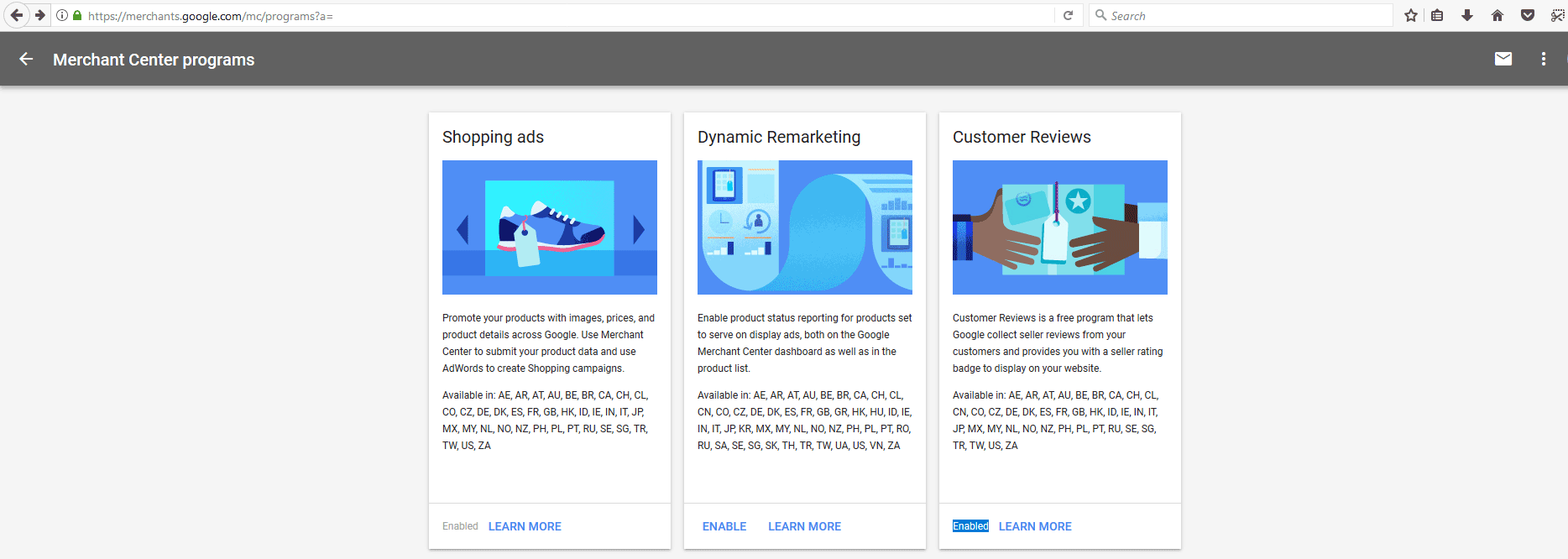Click the Enabled status in Shopping ads
This screenshot has height=559, width=1568.
coord(460,526)
